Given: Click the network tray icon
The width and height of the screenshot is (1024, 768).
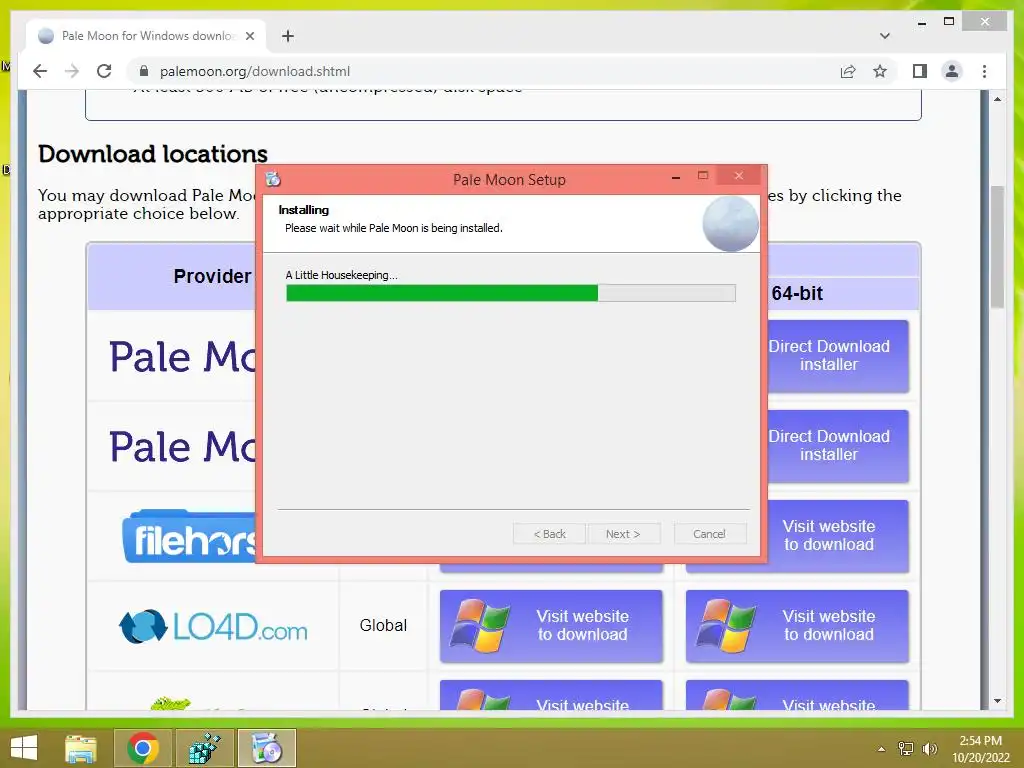Looking at the screenshot, I should [906, 749].
